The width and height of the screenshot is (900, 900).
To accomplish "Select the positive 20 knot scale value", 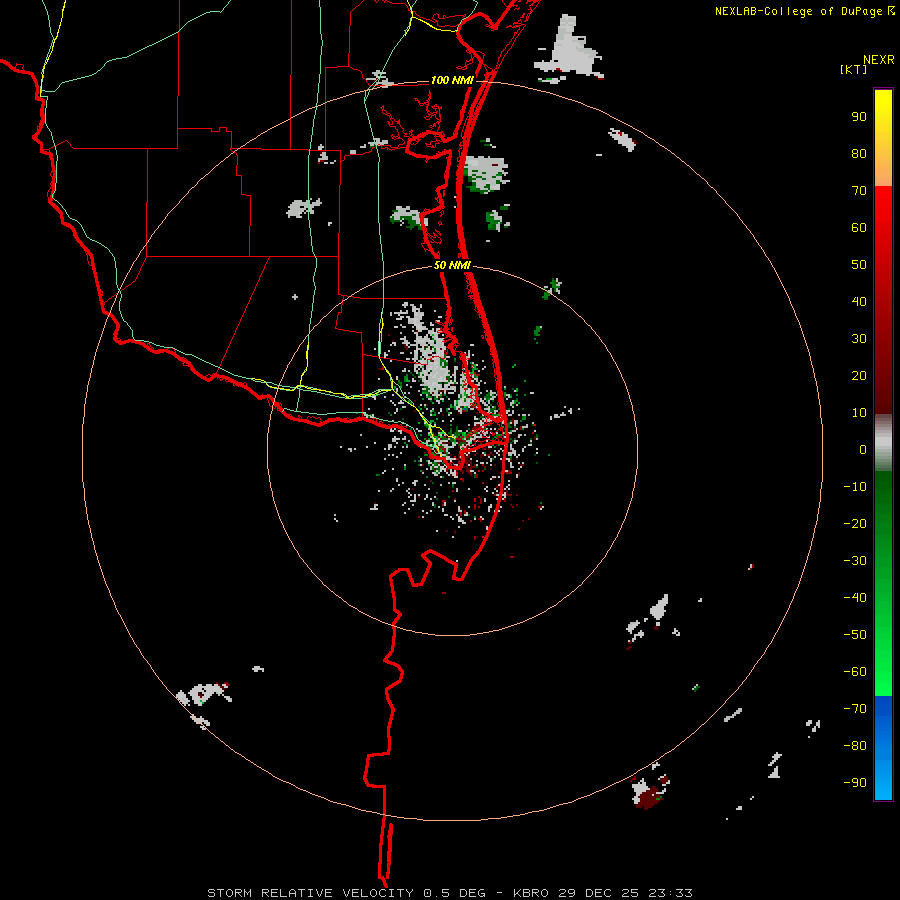I will click(x=859, y=375).
